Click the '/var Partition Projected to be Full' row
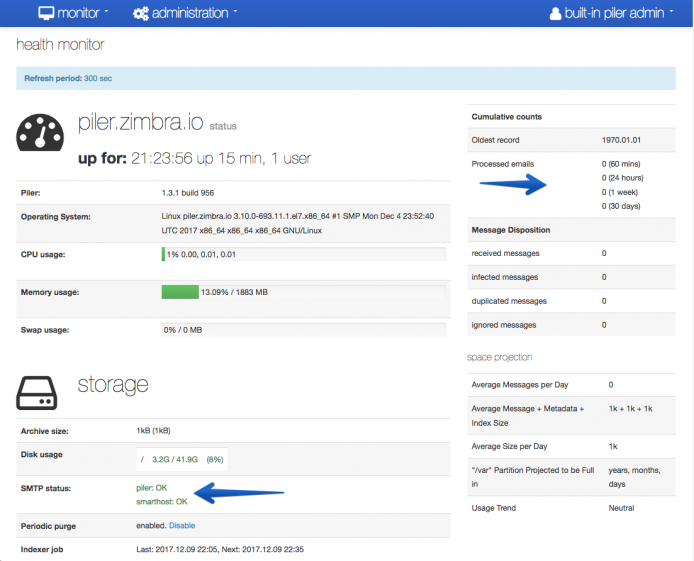This screenshot has height=561, width=694. click(x=571, y=477)
